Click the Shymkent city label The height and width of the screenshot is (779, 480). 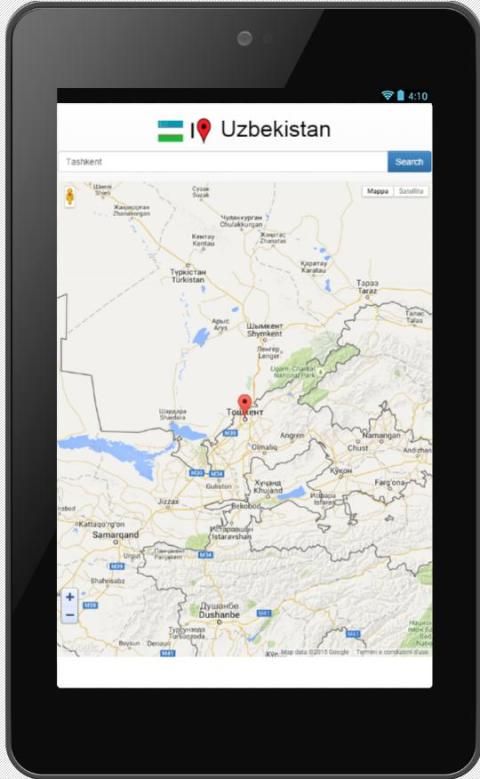pos(265,334)
